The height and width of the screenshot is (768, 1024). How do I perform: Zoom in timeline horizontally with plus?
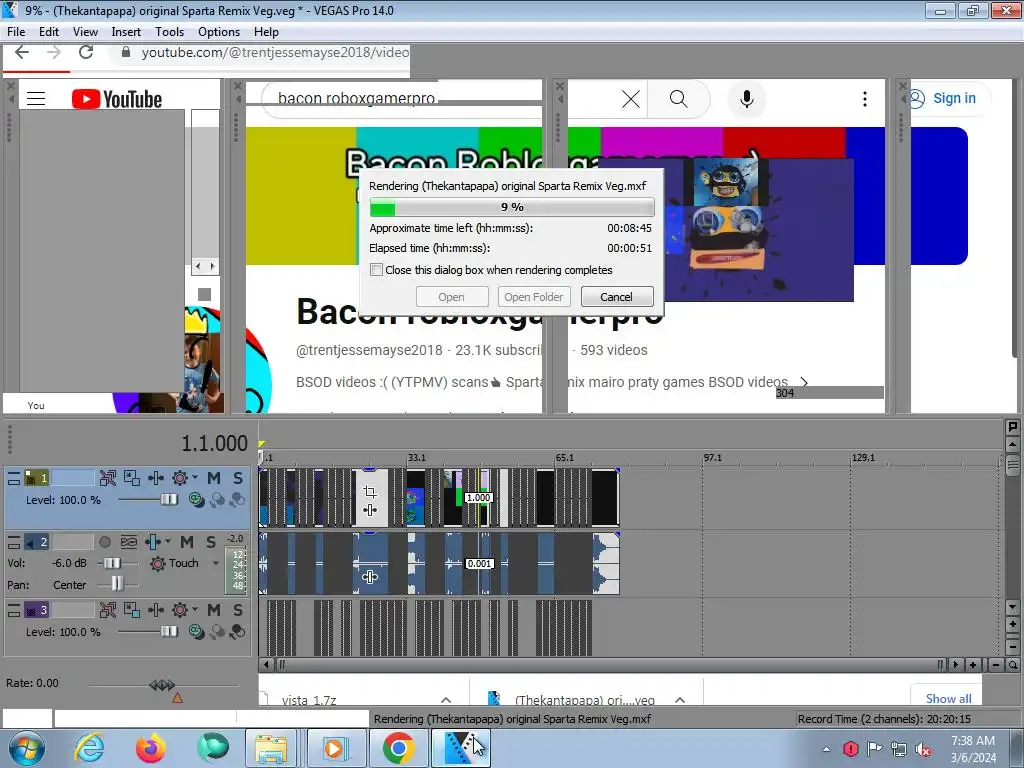973,665
